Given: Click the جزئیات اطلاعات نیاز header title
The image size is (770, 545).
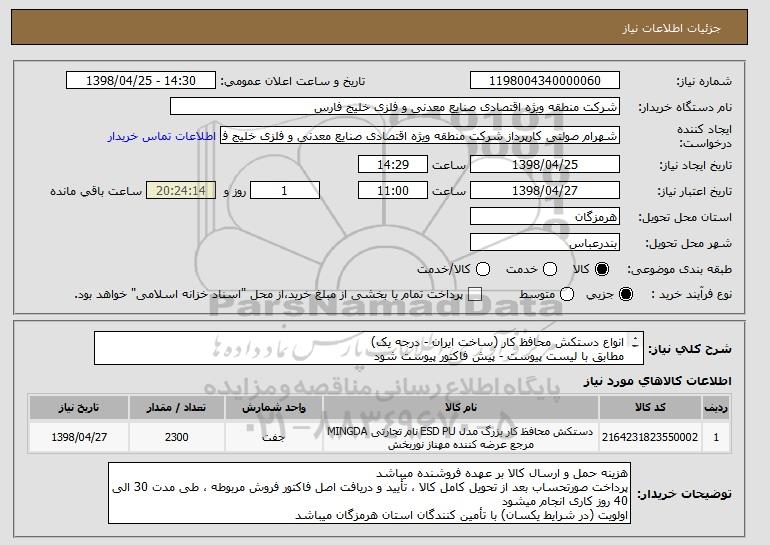Looking at the screenshot, I should pyautogui.click(x=671, y=28).
